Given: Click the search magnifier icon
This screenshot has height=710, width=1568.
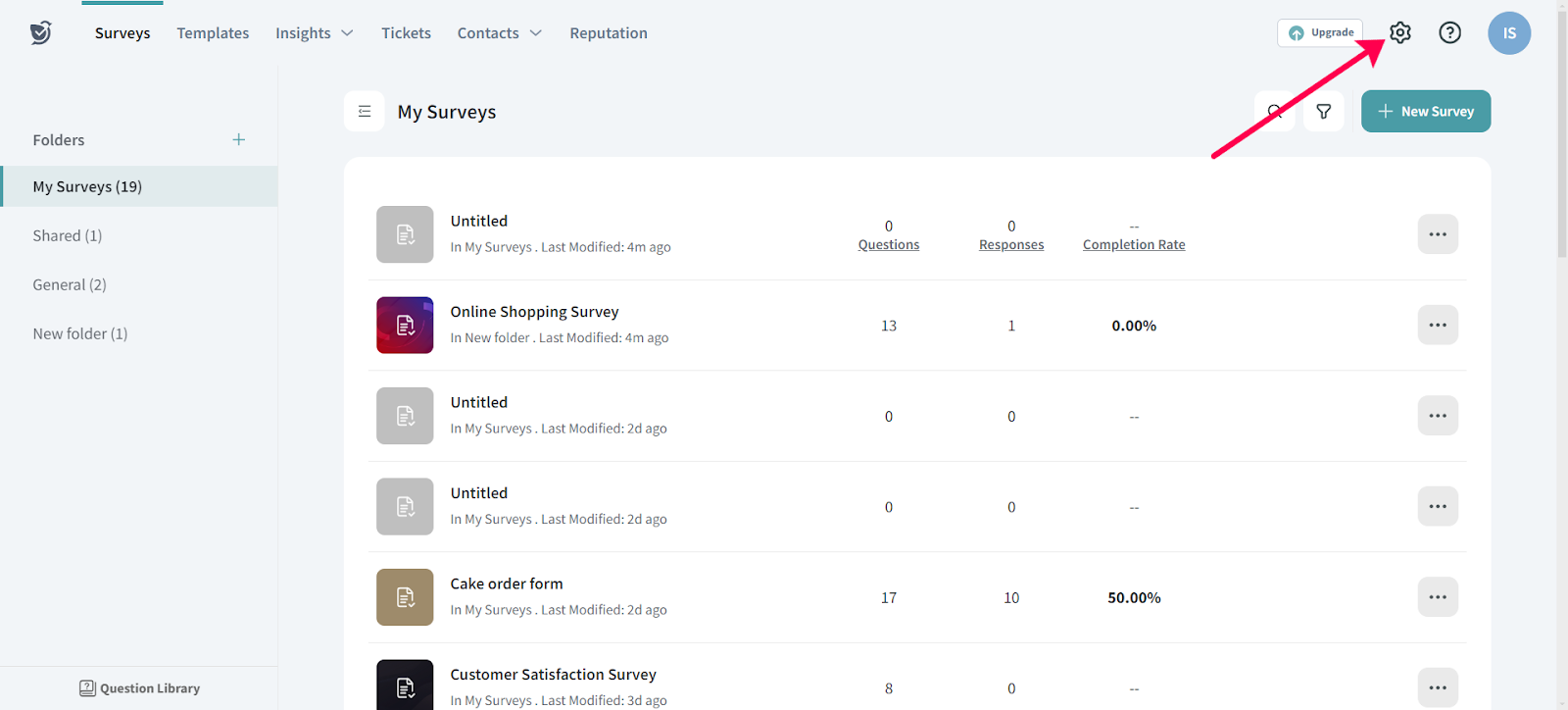Looking at the screenshot, I should point(1275,112).
